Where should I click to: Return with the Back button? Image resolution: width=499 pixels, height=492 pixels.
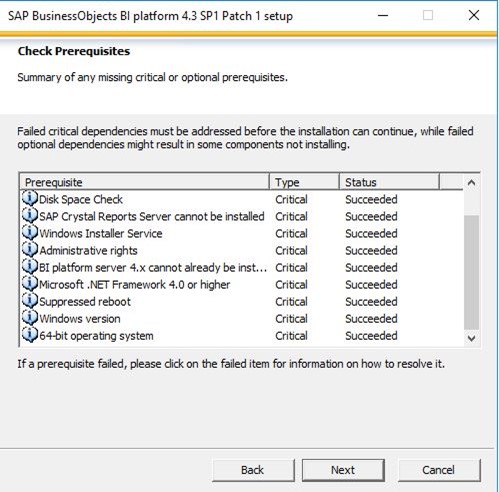(253, 470)
